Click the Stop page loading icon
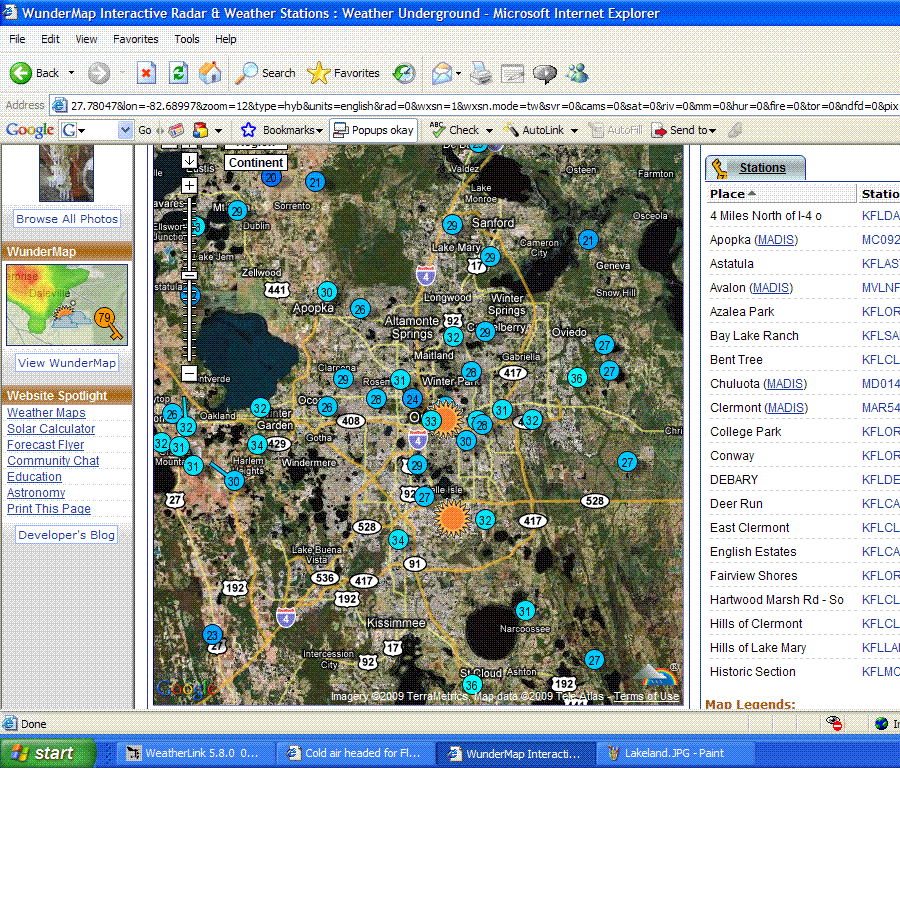Viewport: 900px width, 900px height. [147, 72]
